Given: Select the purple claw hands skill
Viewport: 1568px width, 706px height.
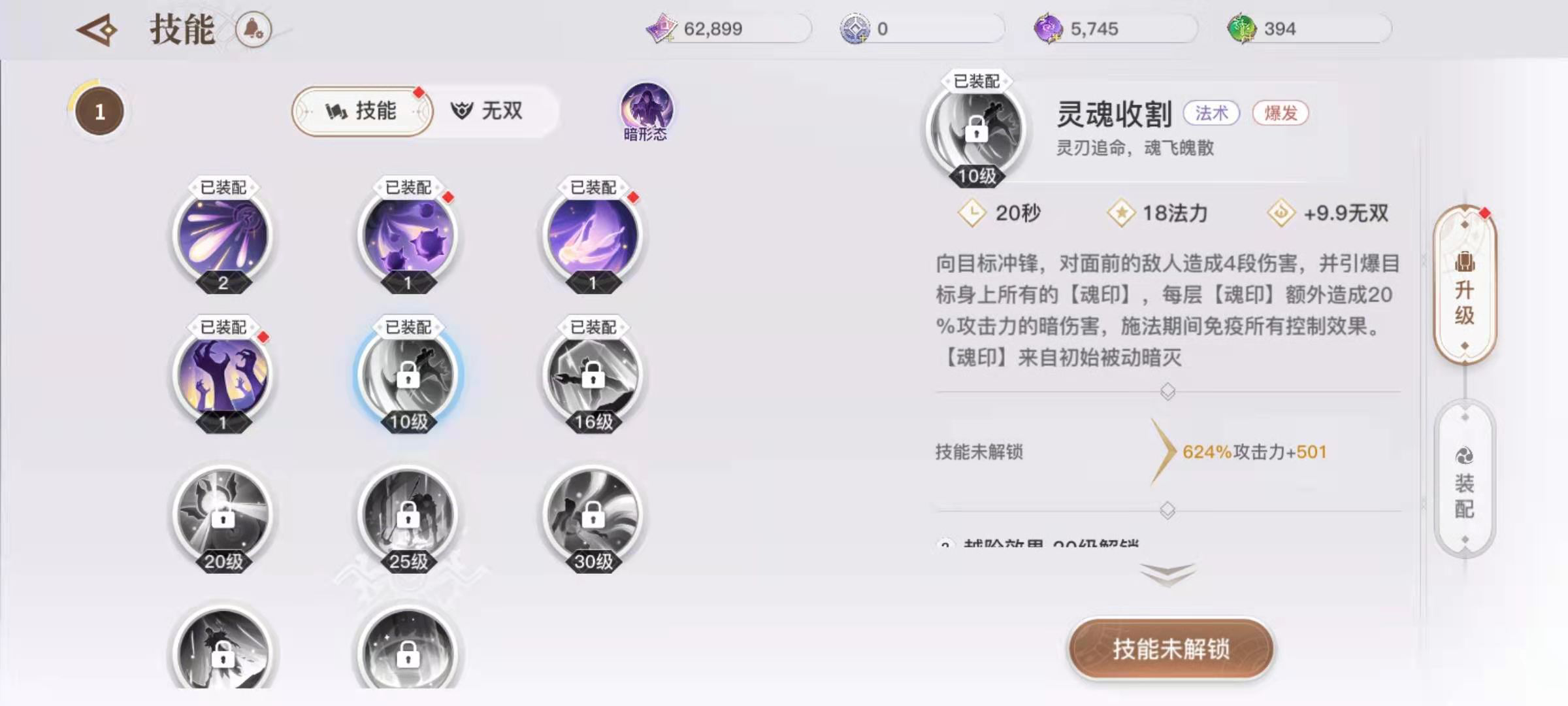Looking at the screenshot, I should pos(223,375).
